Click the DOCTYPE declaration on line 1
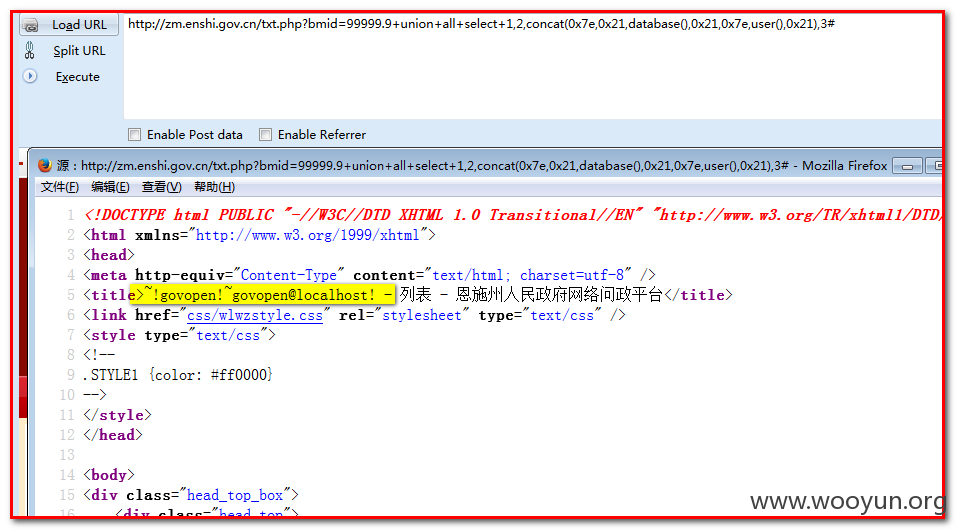The image size is (956, 530). coord(511,215)
